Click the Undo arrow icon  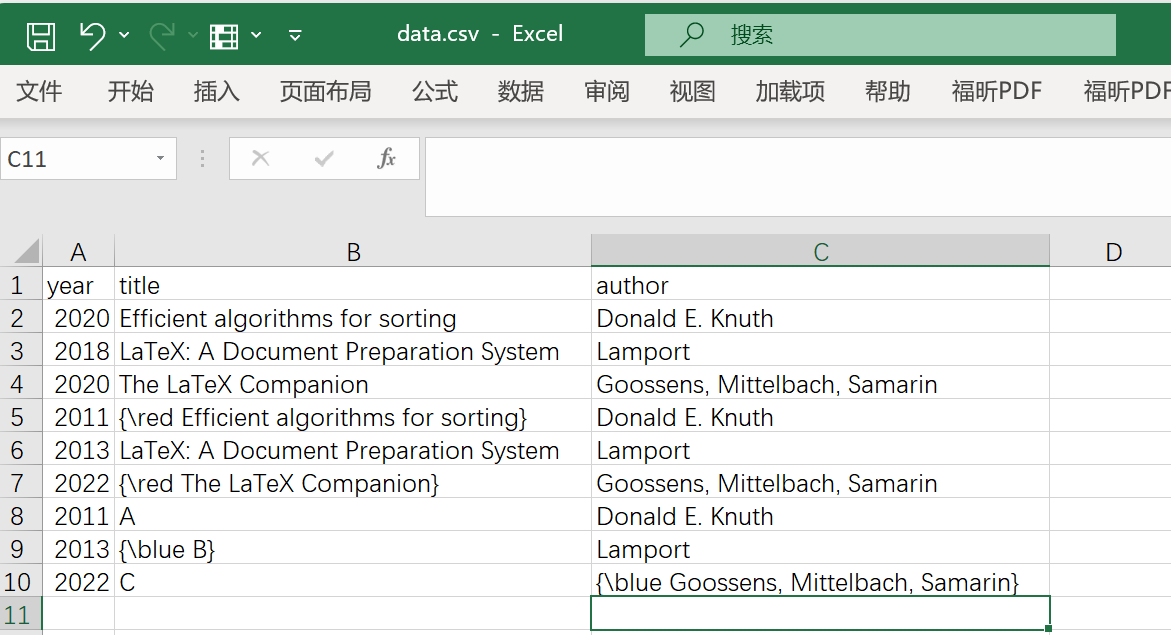click(93, 35)
